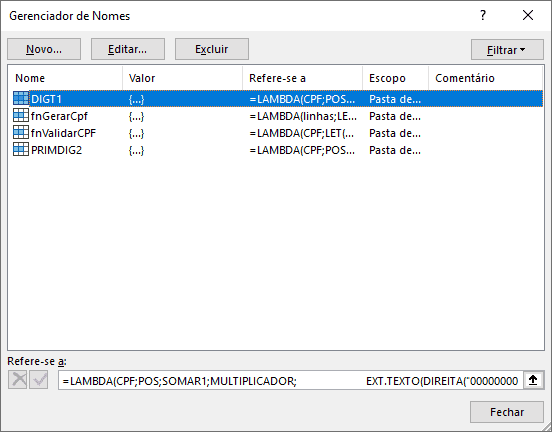Screen dimensions: 552x432
Task: Click the Novo... button
Action: [44, 49]
